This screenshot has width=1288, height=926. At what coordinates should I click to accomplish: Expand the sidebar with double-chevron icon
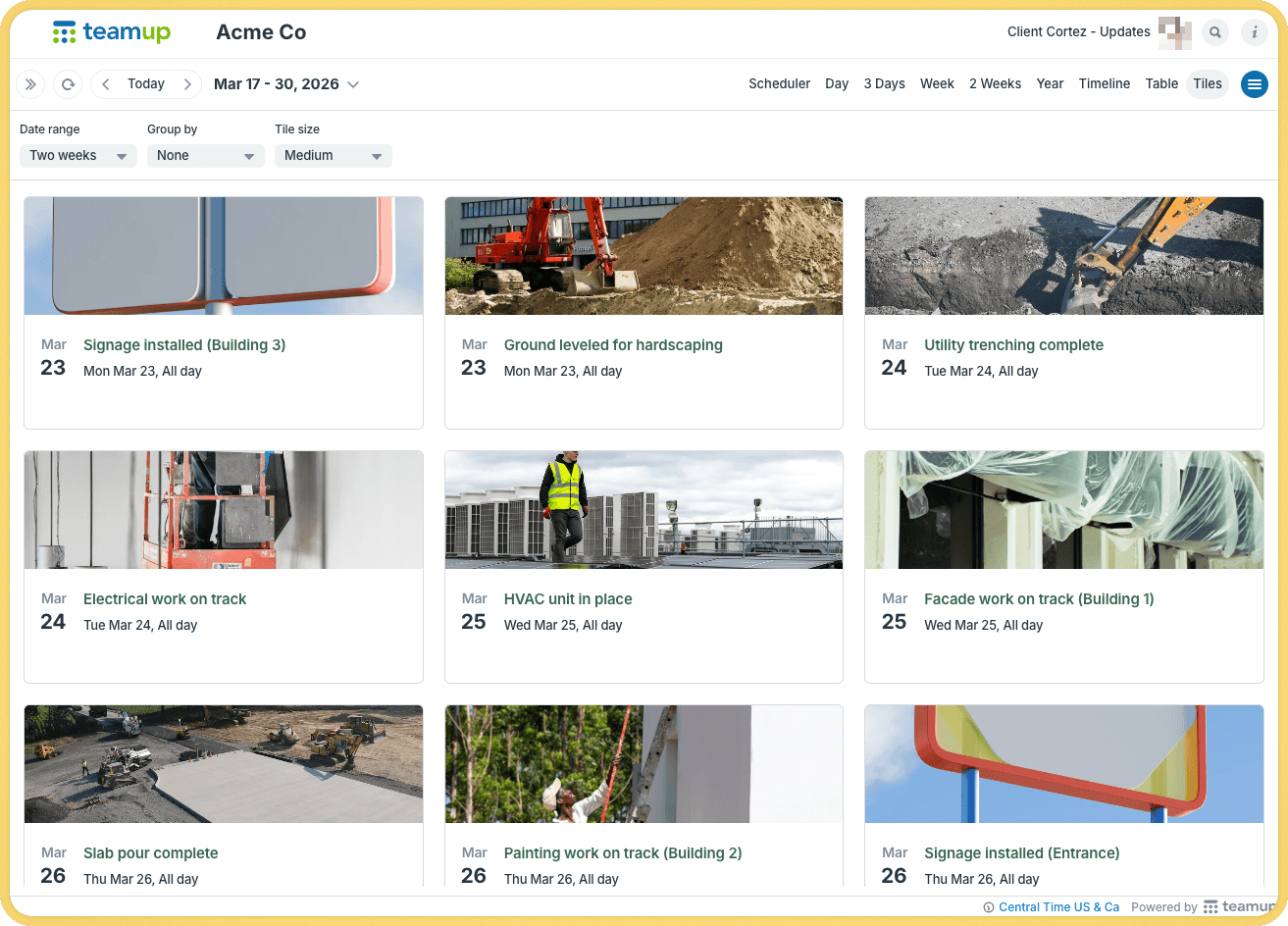coord(30,84)
